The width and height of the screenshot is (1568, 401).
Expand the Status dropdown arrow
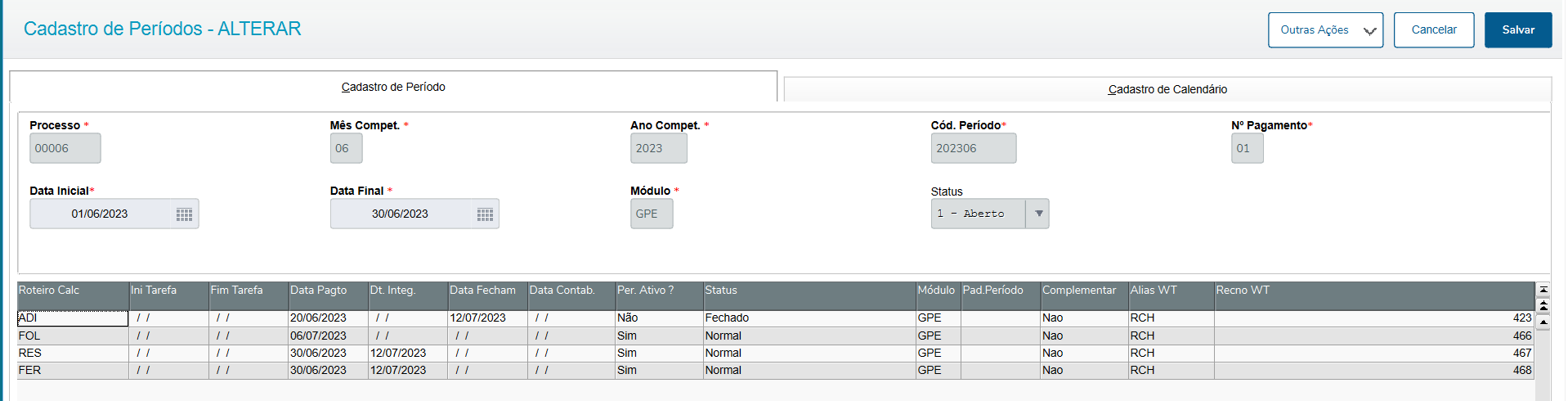(x=1038, y=214)
